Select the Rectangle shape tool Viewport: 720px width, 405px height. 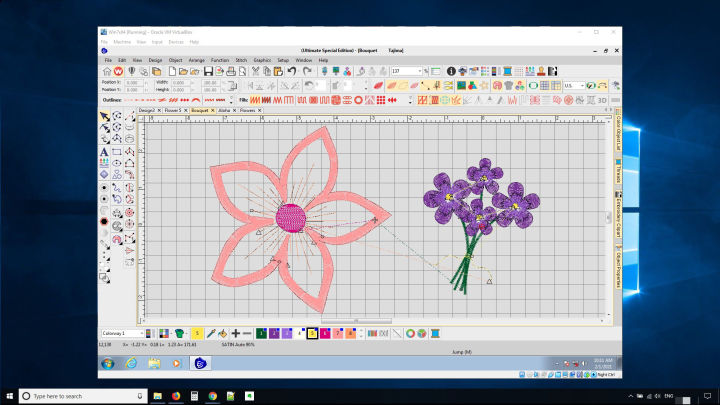[x=117, y=152]
